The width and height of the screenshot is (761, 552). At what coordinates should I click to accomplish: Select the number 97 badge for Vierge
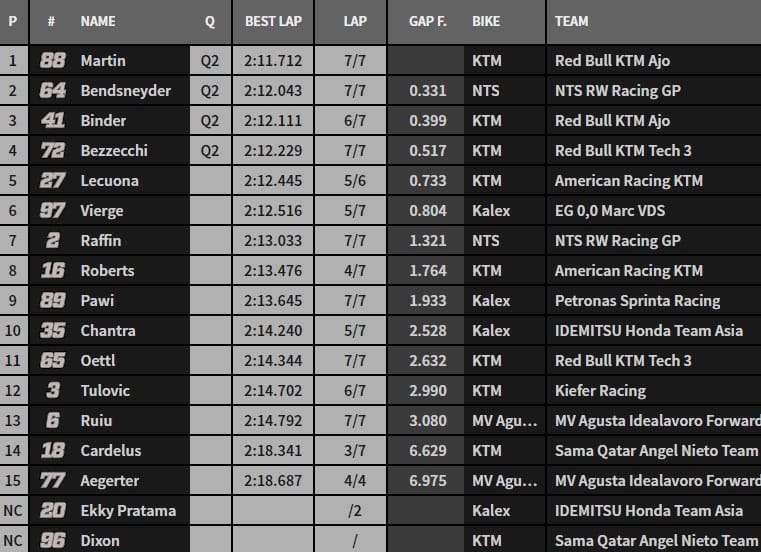(52, 211)
